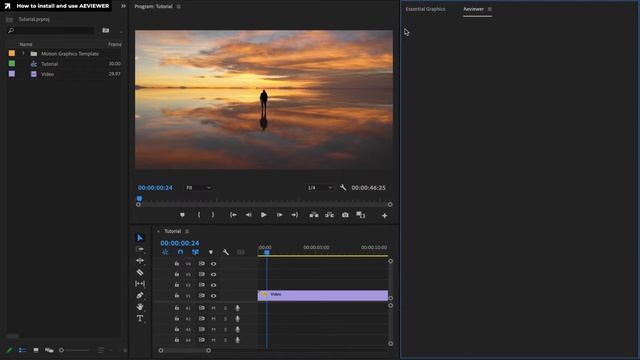Viewport: 640px width, 360px height.
Task: Open the Tutorial sequence panel menu
Action: pos(187,231)
